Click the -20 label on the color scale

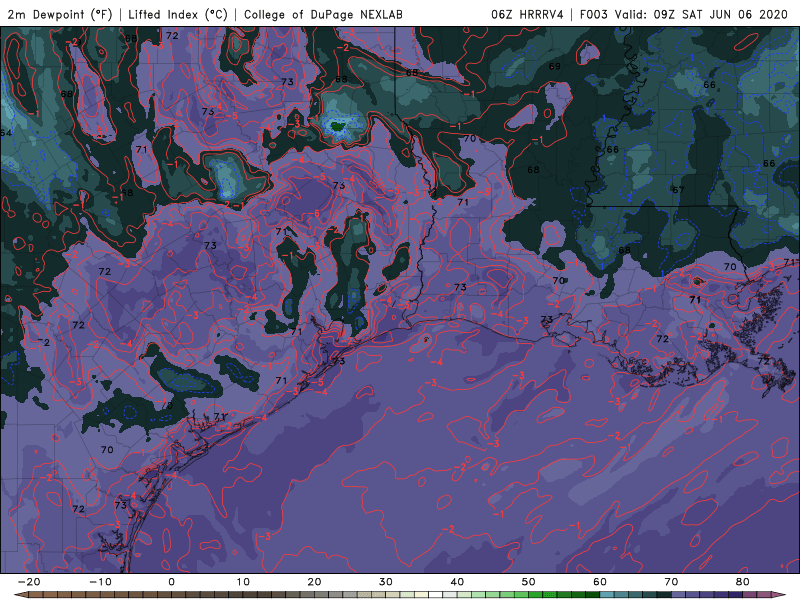29,582
